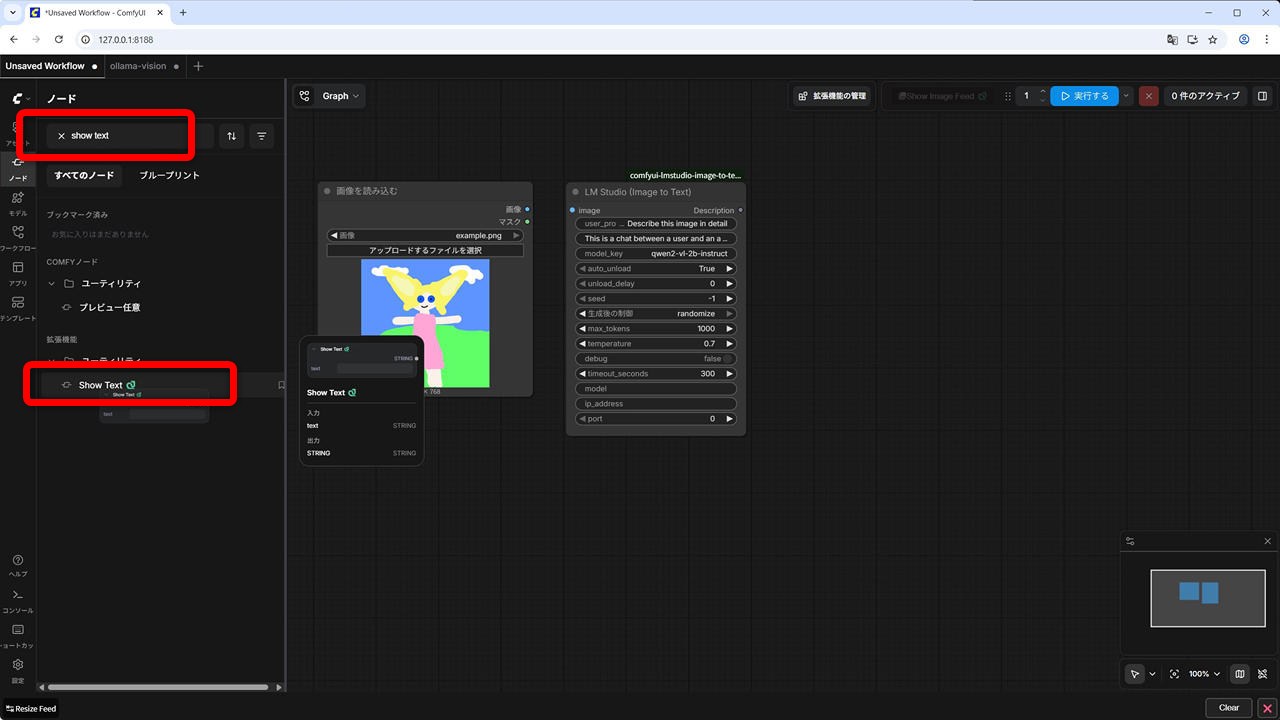1280x720 pixels.
Task: Click the node filter icon
Action: click(262, 136)
